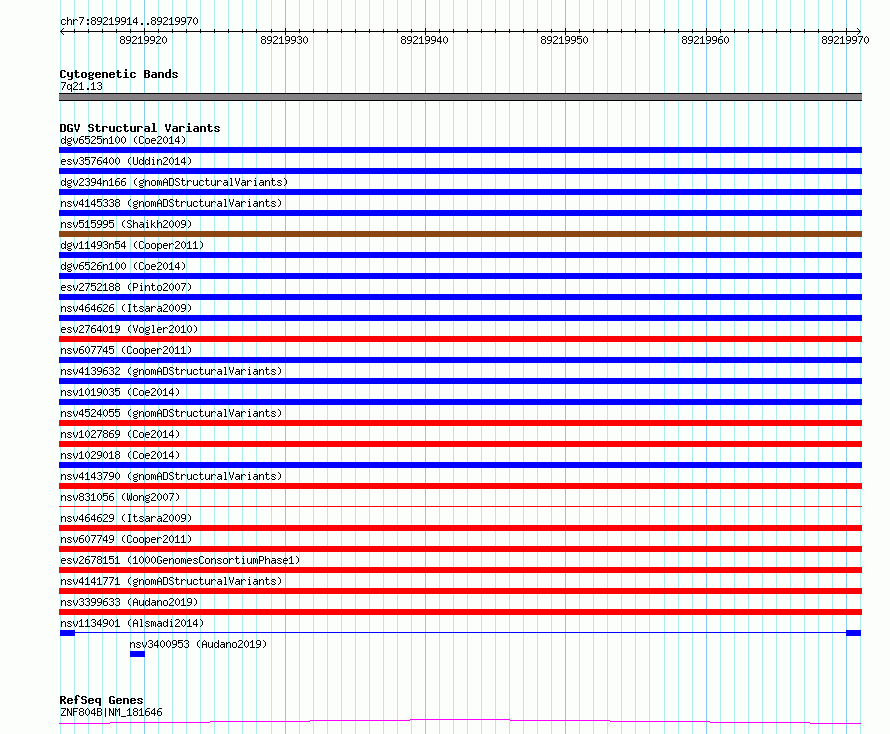Open nsv3400953 (Audano2019) variant
This screenshot has height=734, width=890.
click(x=198, y=644)
